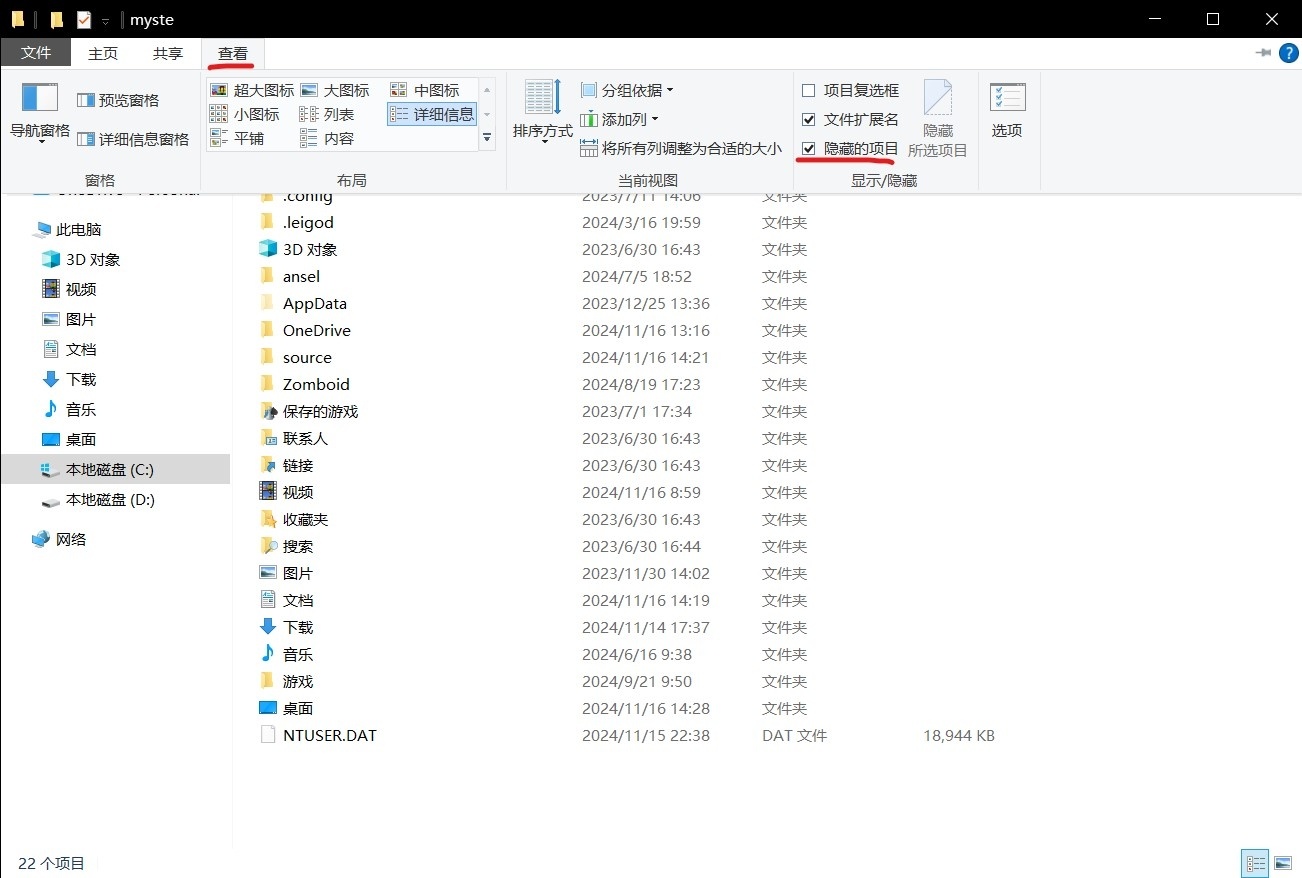Select the 查看 ribbon tab

(x=233, y=53)
